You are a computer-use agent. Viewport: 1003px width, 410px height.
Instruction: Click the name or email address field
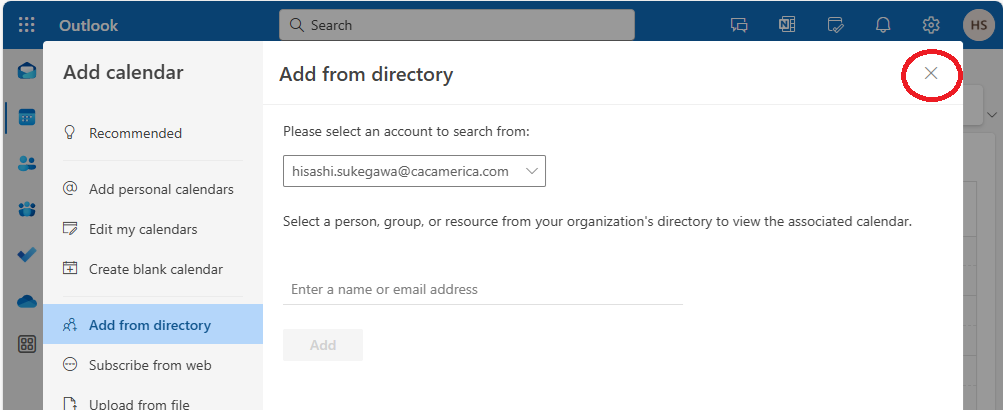(482, 289)
